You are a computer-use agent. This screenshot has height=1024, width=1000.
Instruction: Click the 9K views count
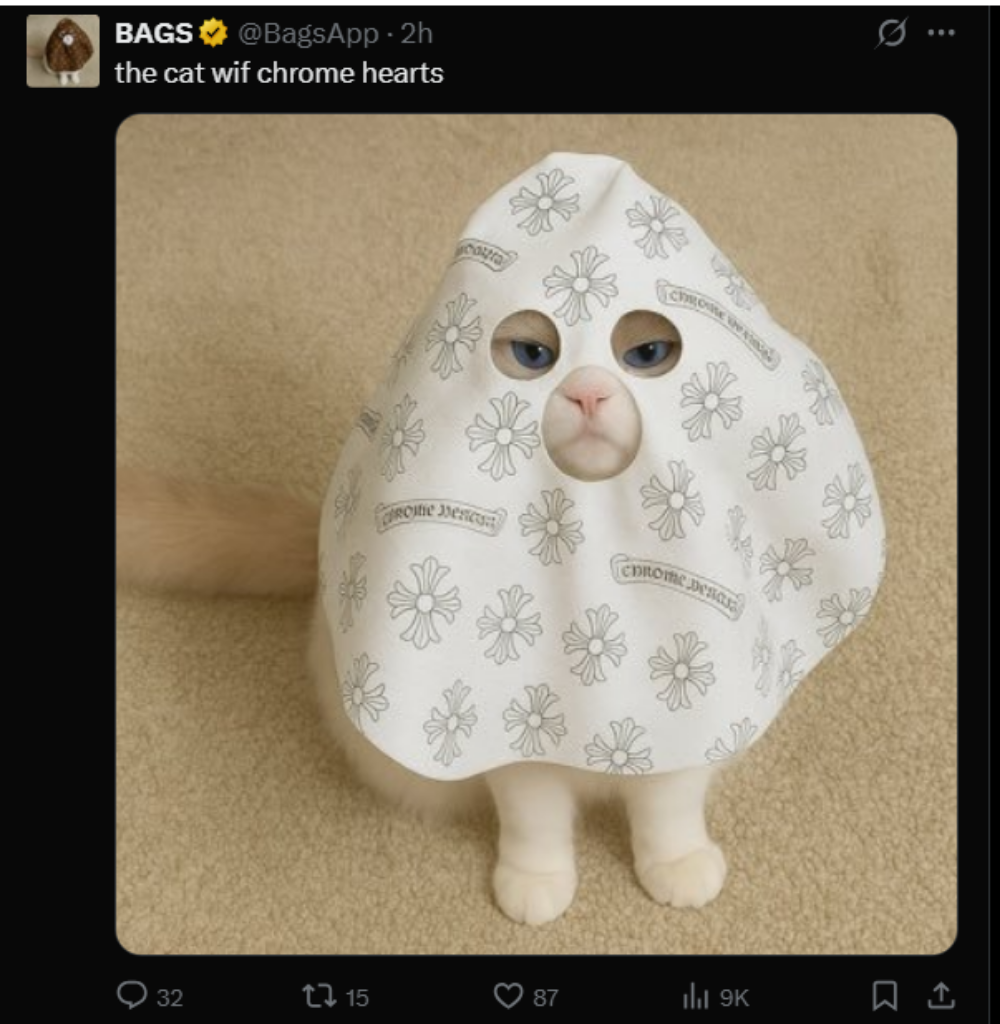coord(733,996)
